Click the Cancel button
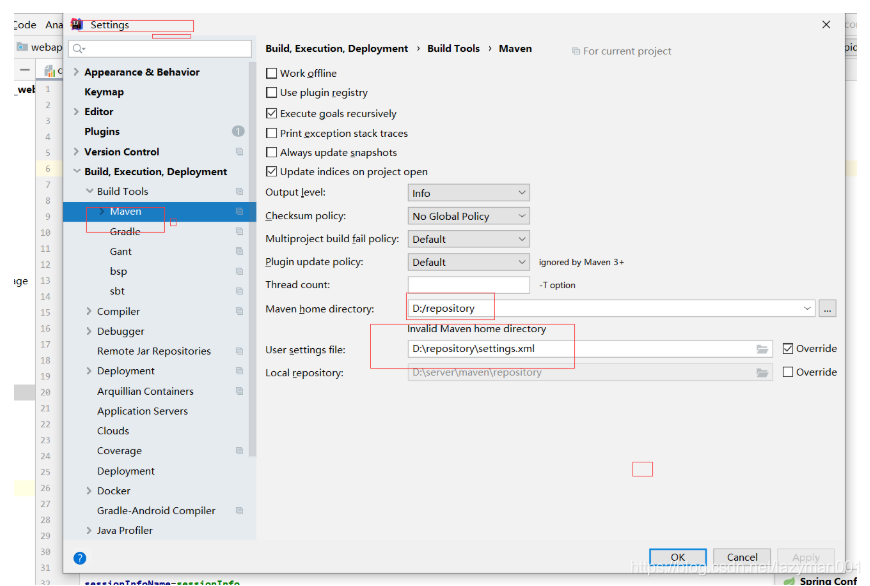The image size is (870, 586). [x=742, y=557]
